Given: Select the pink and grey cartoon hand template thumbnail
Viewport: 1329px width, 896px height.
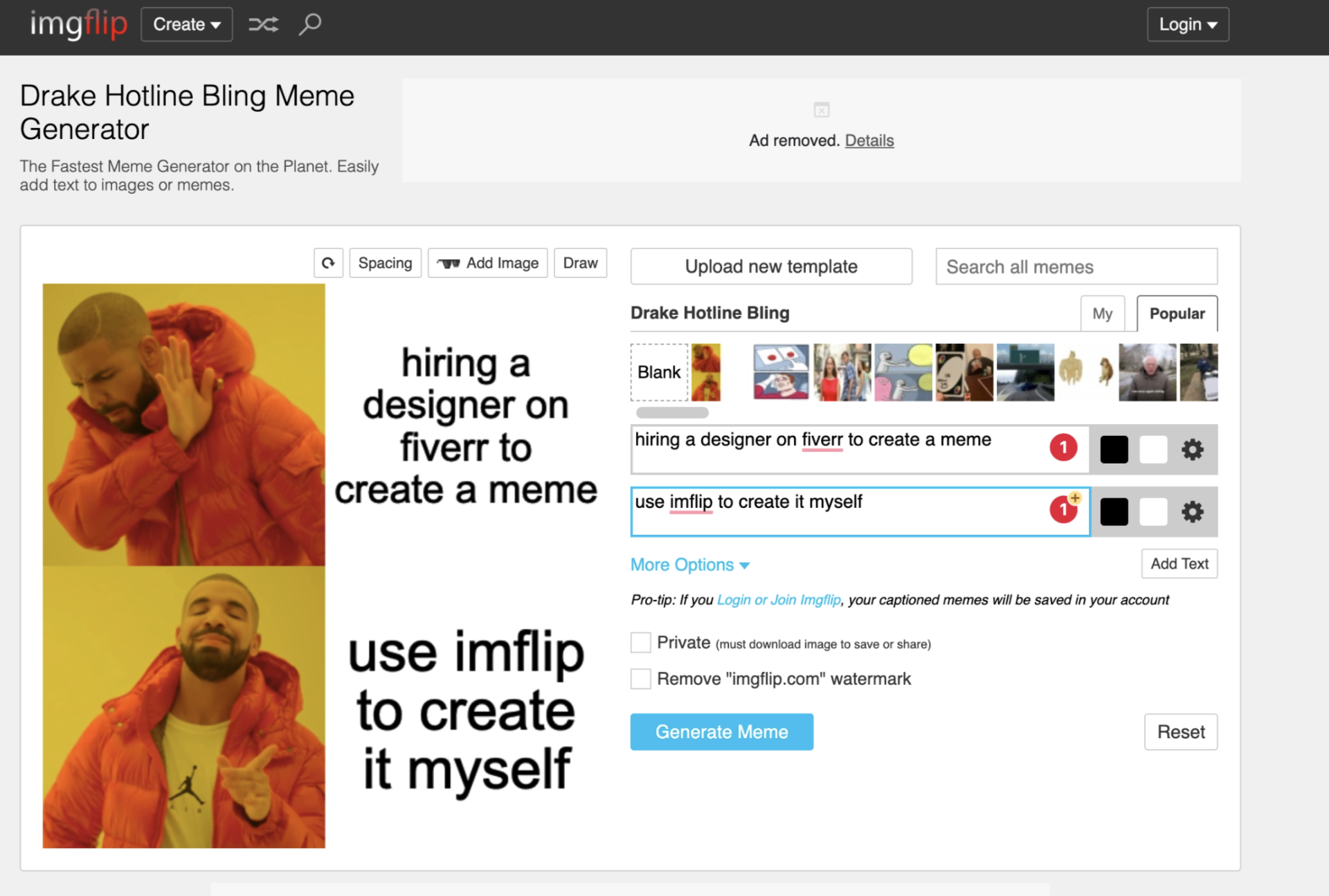Looking at the screenshot, I should [903, 372].
